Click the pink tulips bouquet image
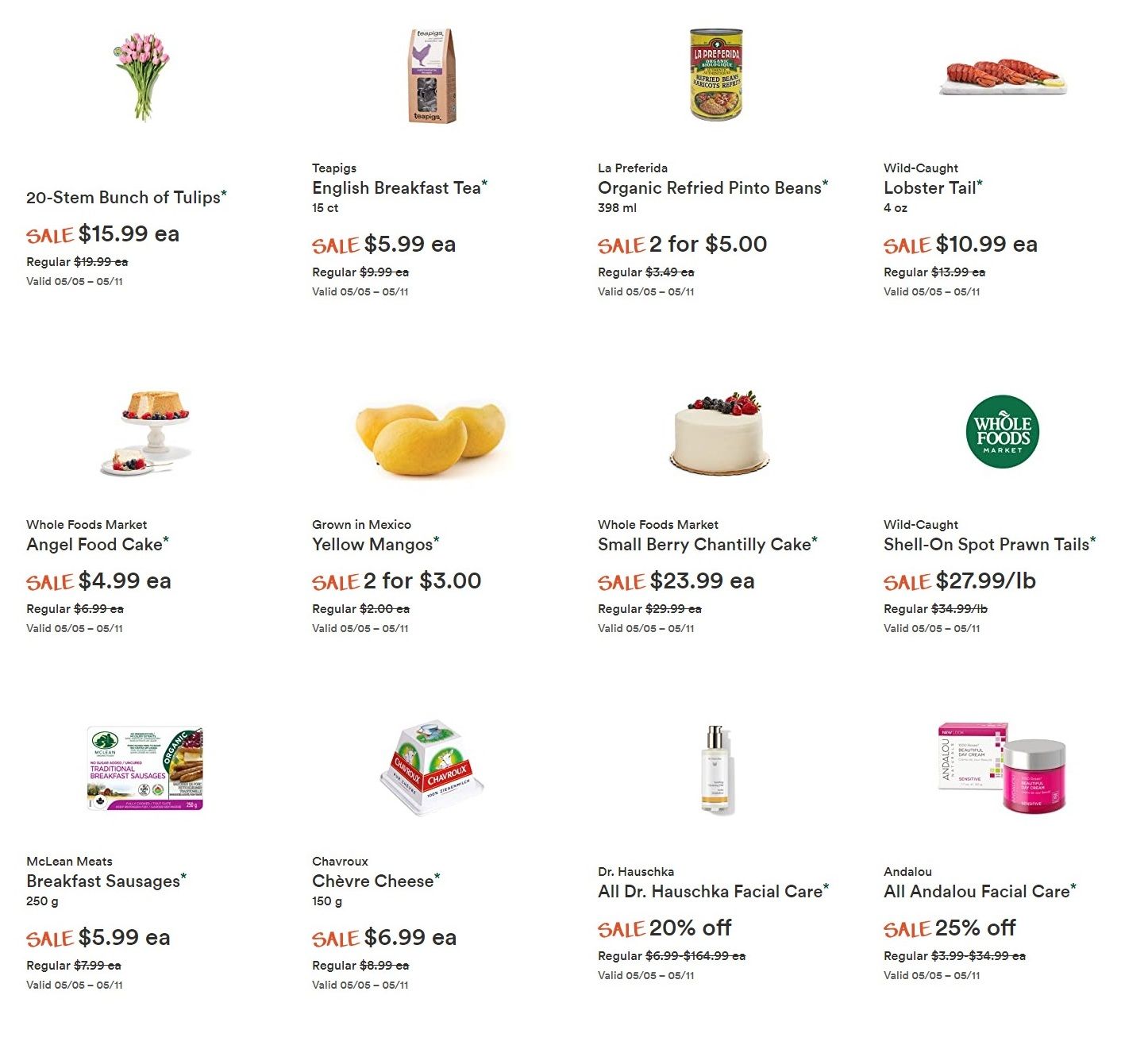This screenshot has width=1148, height=1053. [143, 76]
